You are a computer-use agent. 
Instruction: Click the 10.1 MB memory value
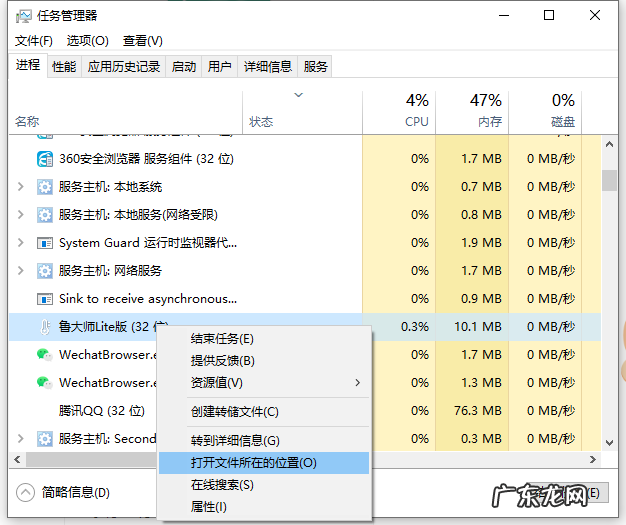point(477,327)
